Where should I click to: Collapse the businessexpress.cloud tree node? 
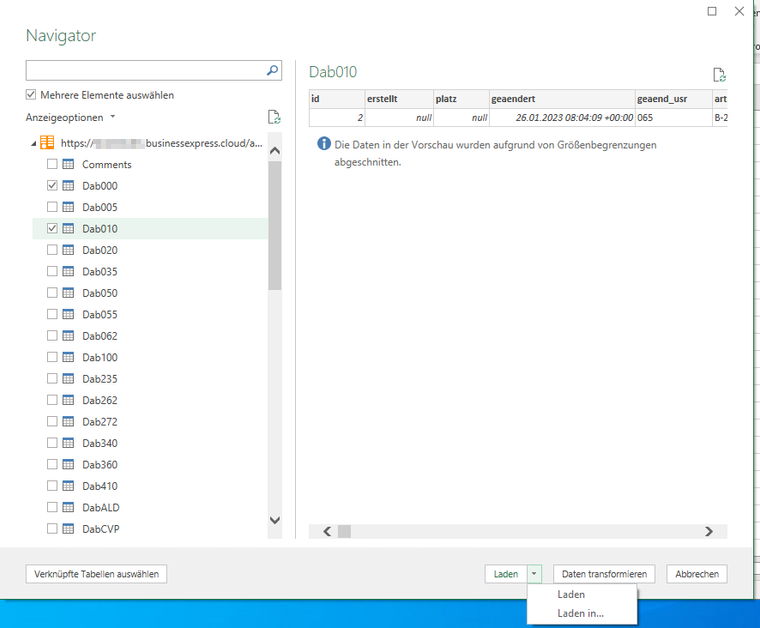pos(33,144)
